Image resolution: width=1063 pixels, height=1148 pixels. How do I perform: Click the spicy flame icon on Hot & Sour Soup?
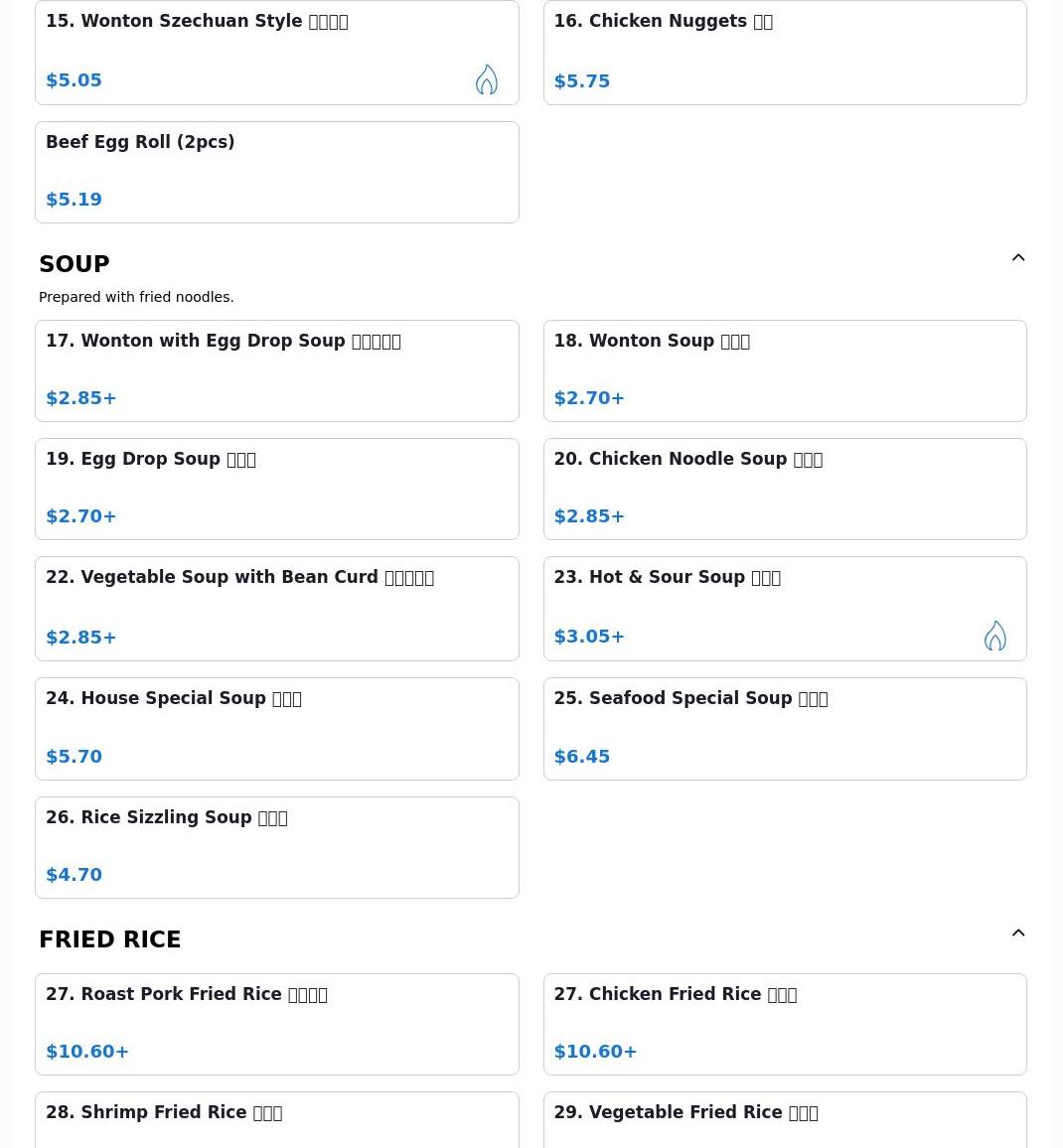click(x=994, y=636)
